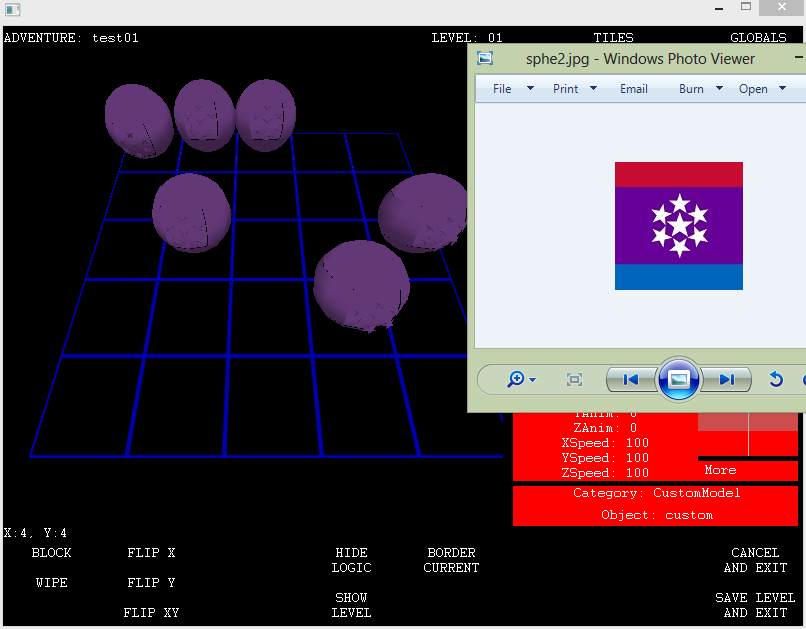
Task: Expand the Print dropdown
Action: 574,89
